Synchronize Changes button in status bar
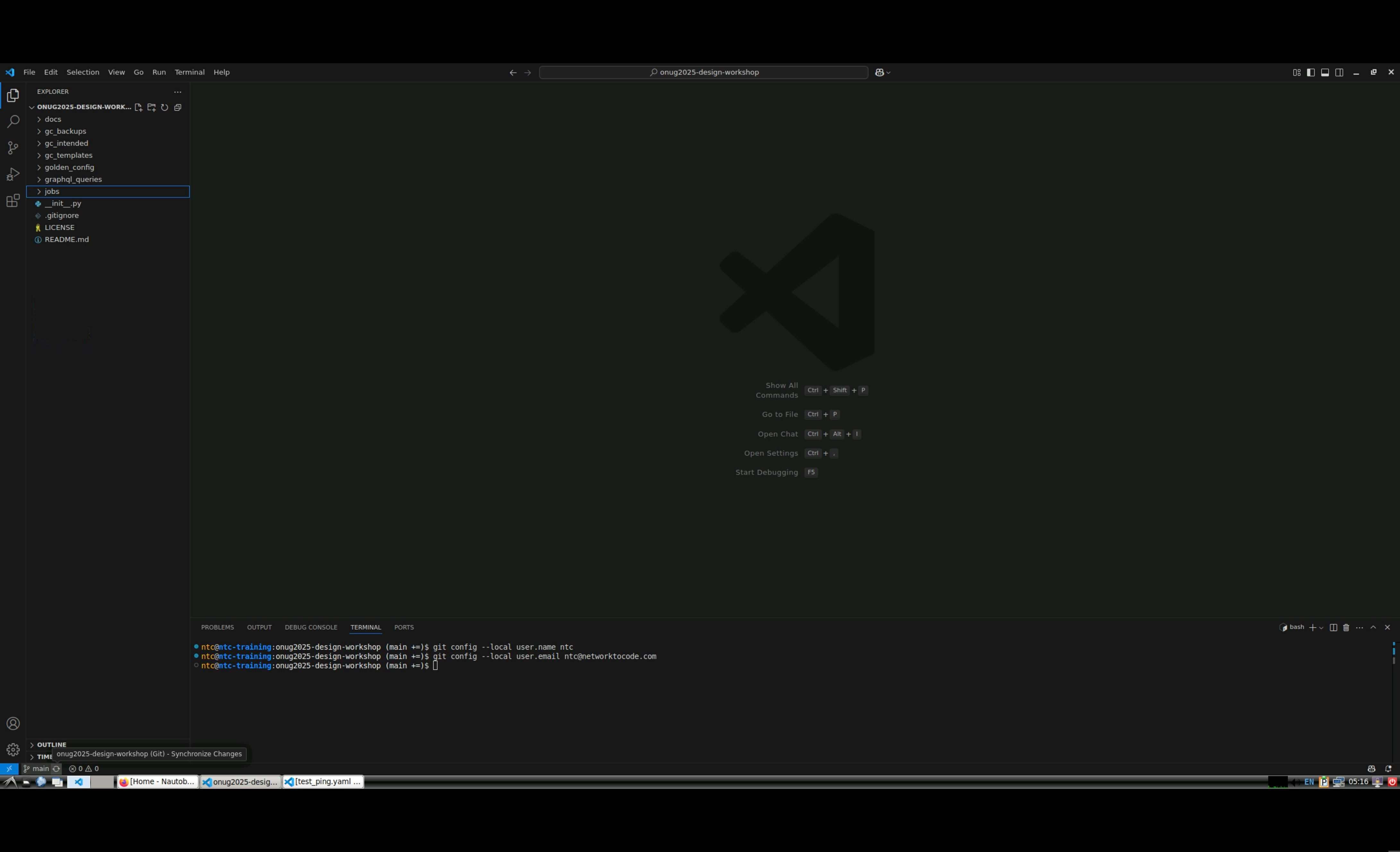This screenshot has width=1400, height=852. click(56, 769)
